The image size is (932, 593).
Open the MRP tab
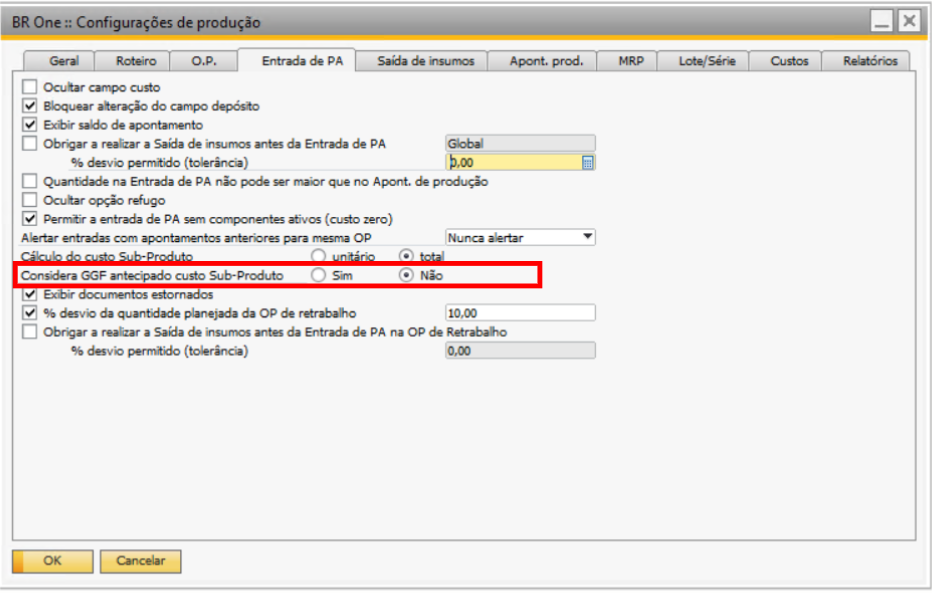[631, 62]
